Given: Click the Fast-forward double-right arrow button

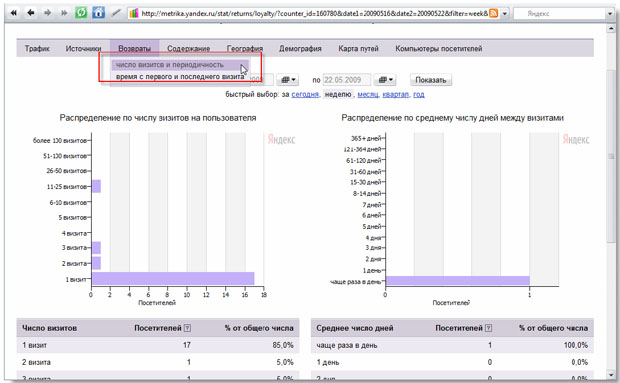Looking at the screenshot, I should click(x=64, y=13).
